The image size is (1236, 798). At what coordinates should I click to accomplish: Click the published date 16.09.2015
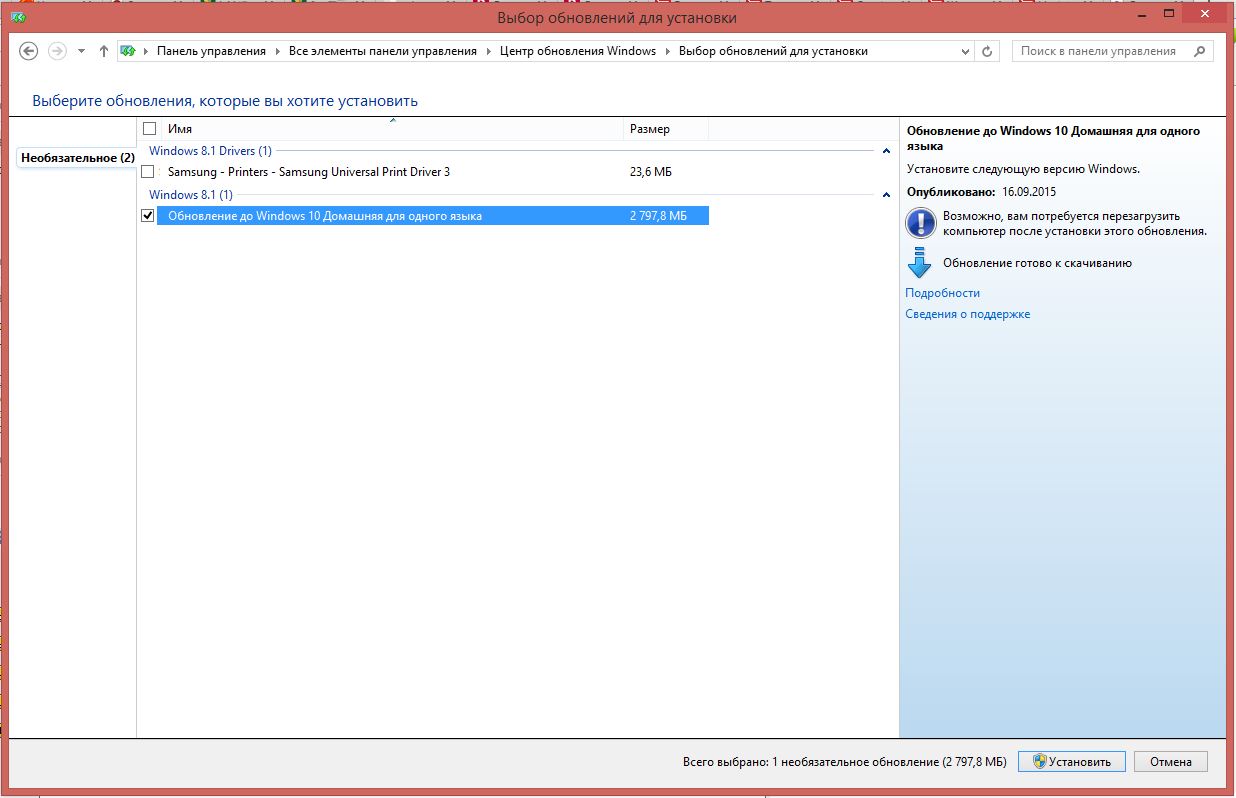click(1029, 191)
